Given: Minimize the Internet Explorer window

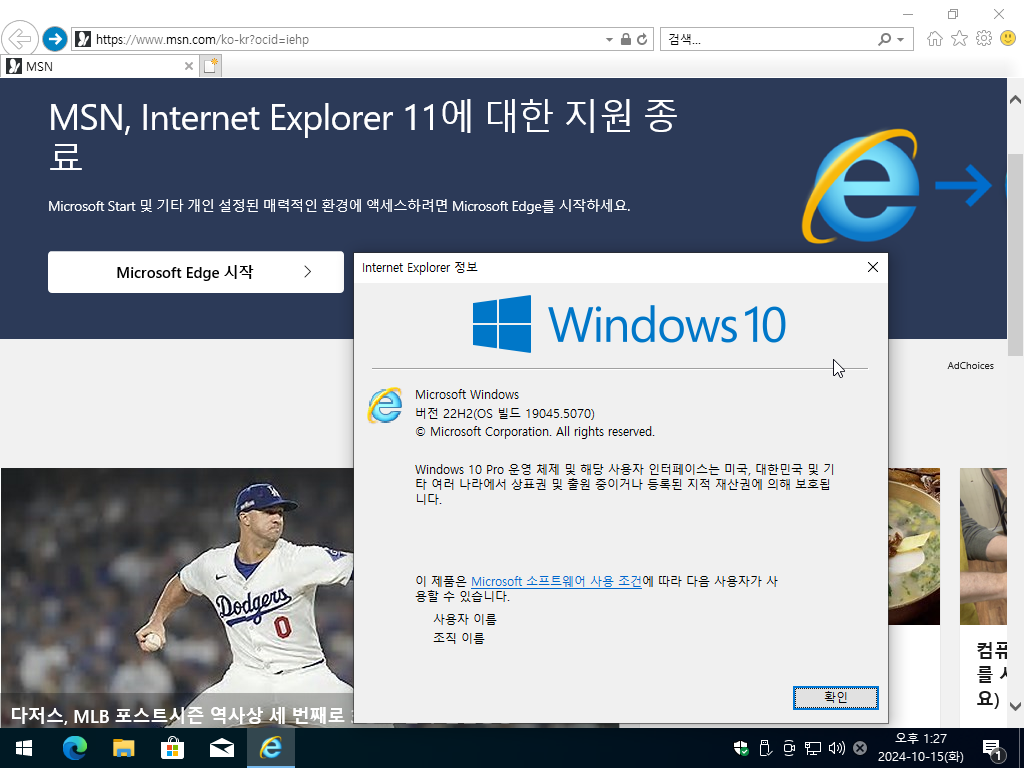Looking at the screenshot, I should [x=908, y=14].
